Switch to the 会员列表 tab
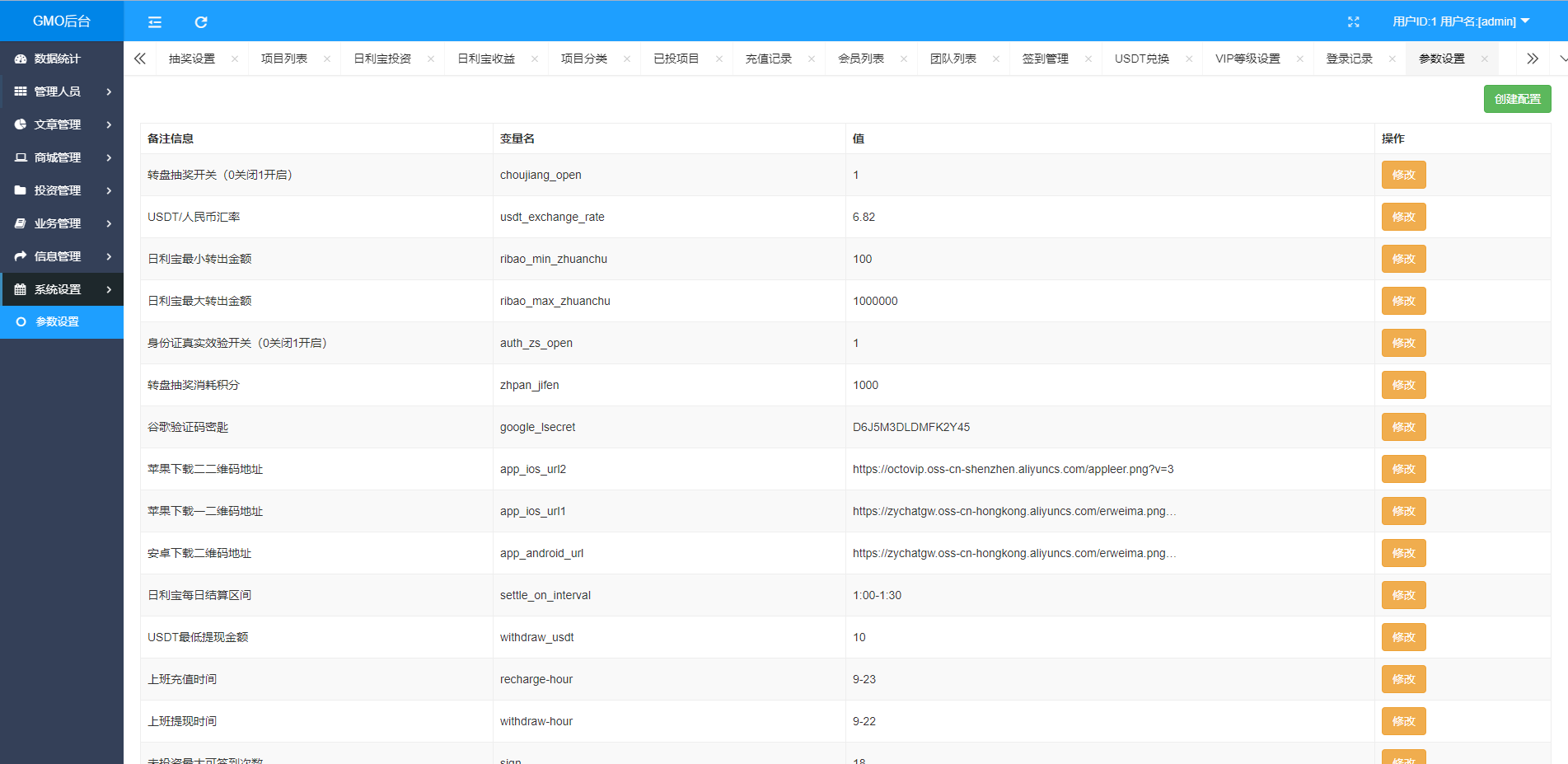 [x=863, y=59]
